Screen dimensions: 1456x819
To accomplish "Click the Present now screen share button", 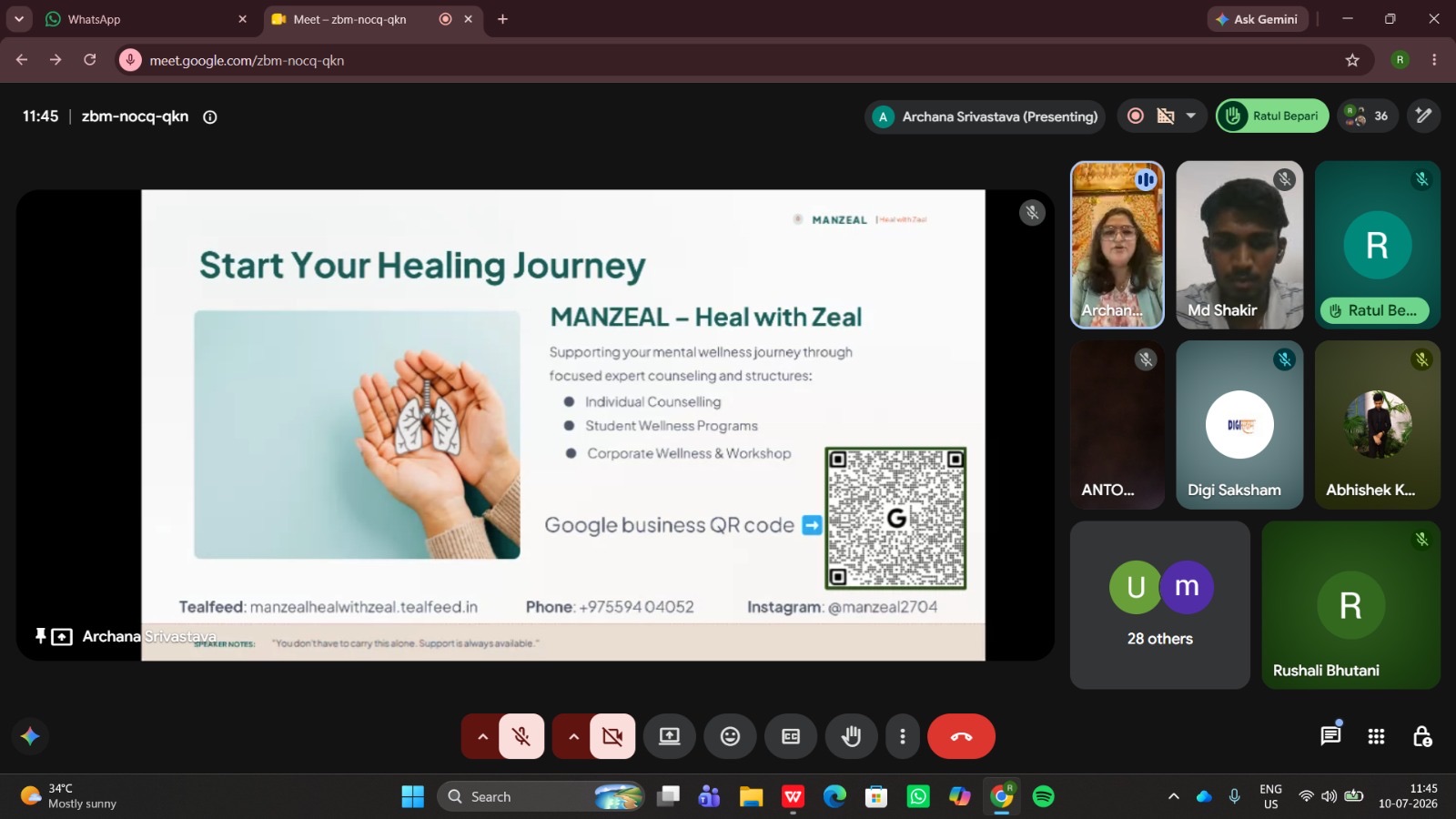I will [x=670, y=736].
